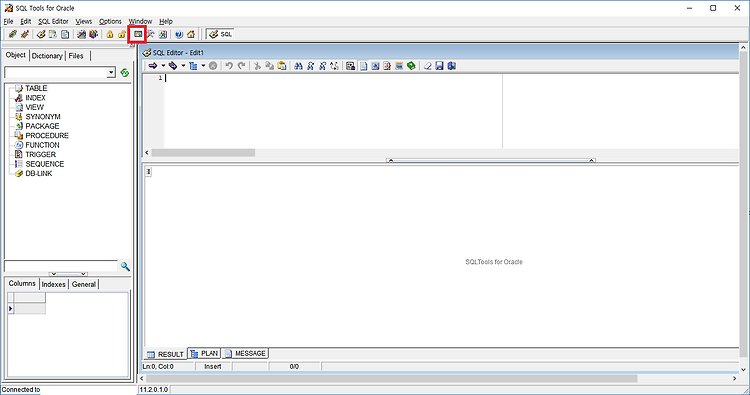Open the Edit menu
This screenshot has height=395, width=750.
[26, 22]
